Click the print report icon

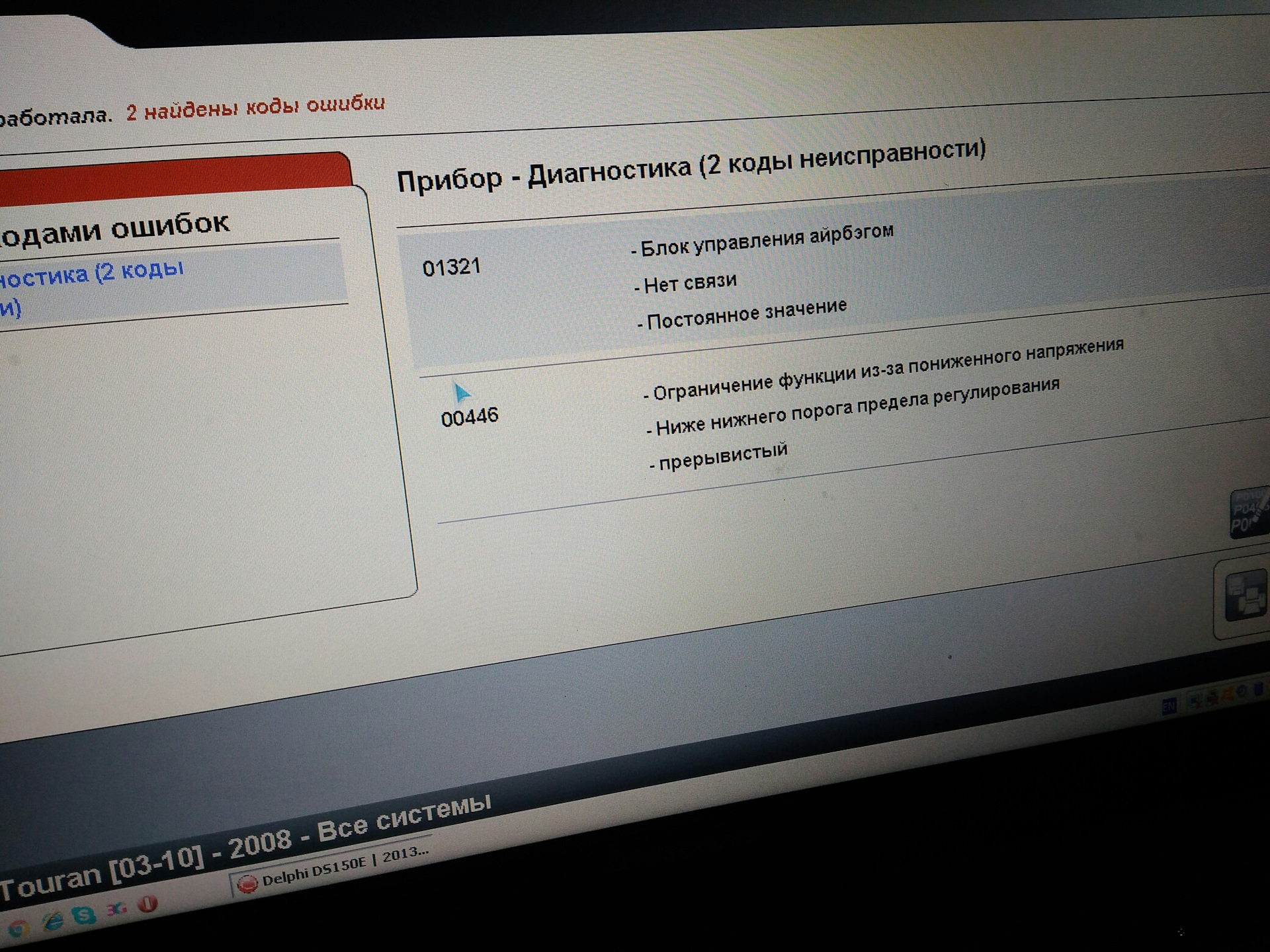1246,596
